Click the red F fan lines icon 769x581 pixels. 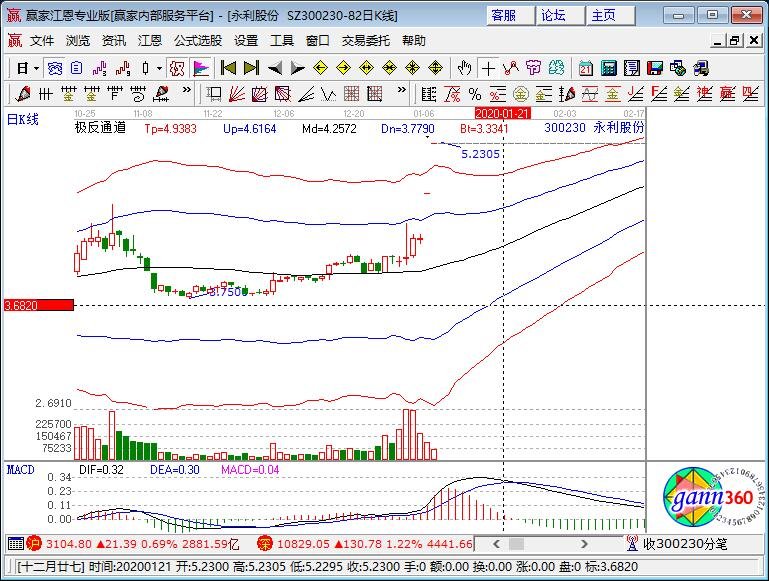(659, 93)
